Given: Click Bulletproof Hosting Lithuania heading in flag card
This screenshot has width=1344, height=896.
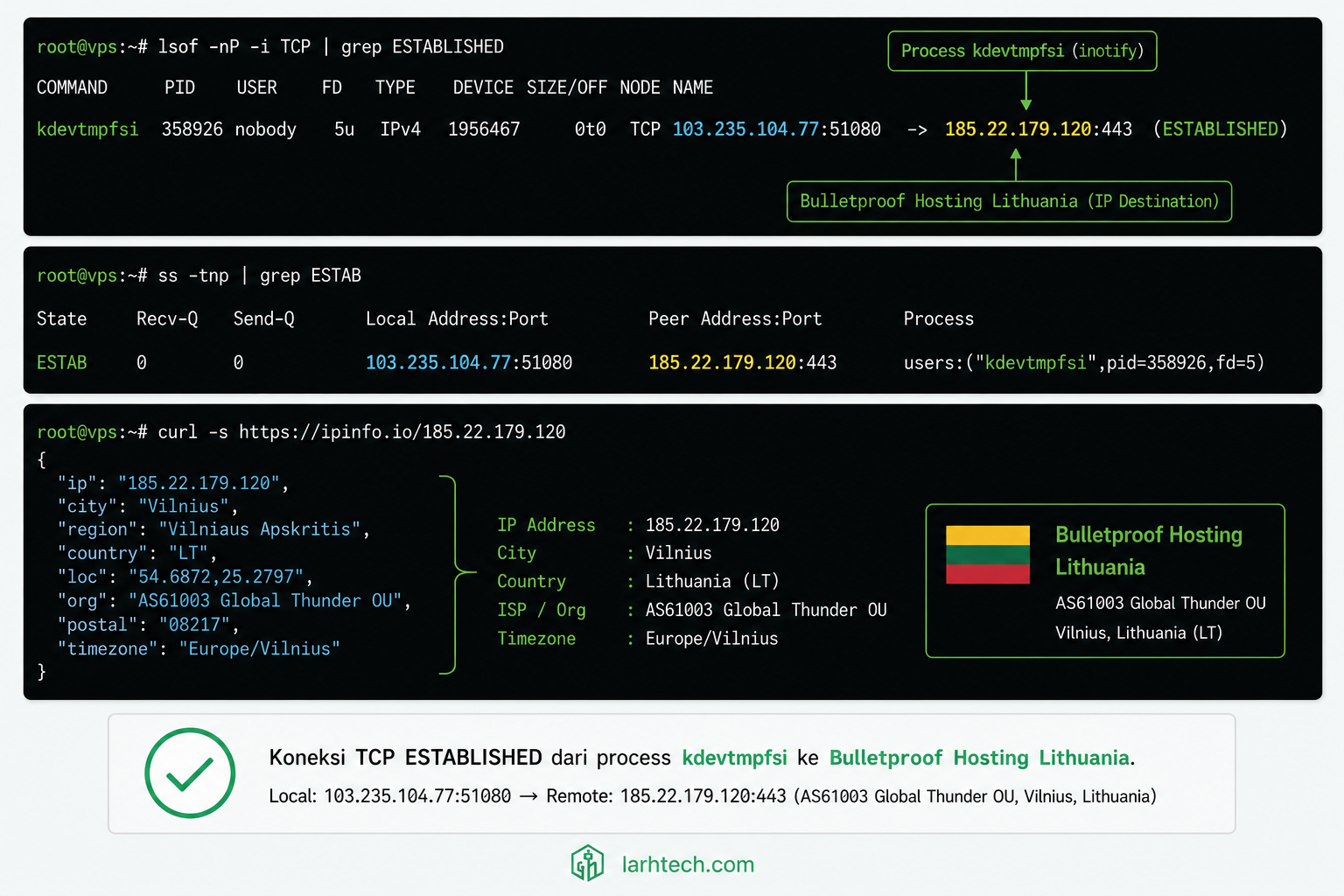Looking at the screenshot, I should coord(1149,550).
